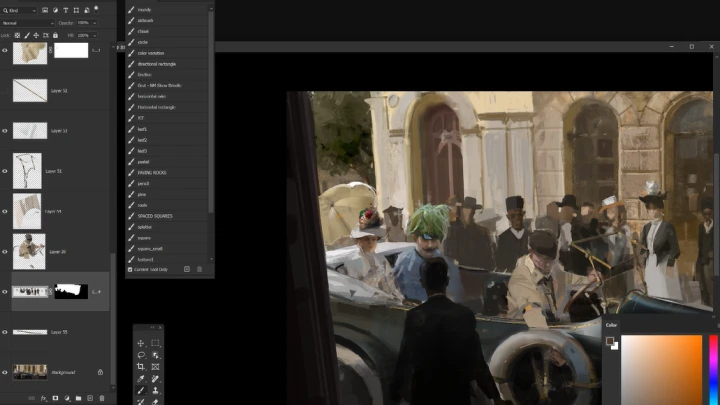
Task: Click the link layers icon
Action: [x=31, y=398]
